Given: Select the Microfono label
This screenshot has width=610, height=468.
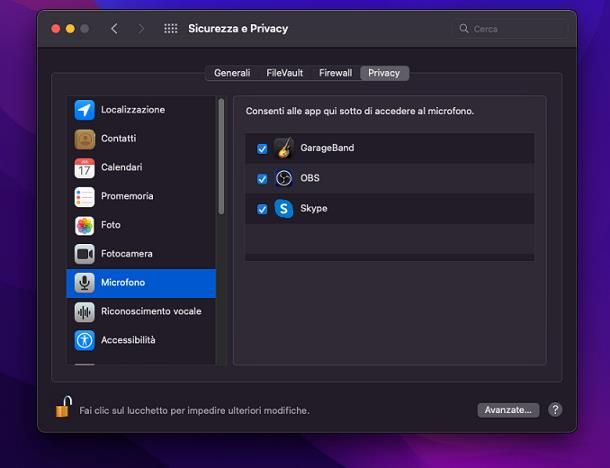Looking at the screenshot, I should tap(123, 282).
